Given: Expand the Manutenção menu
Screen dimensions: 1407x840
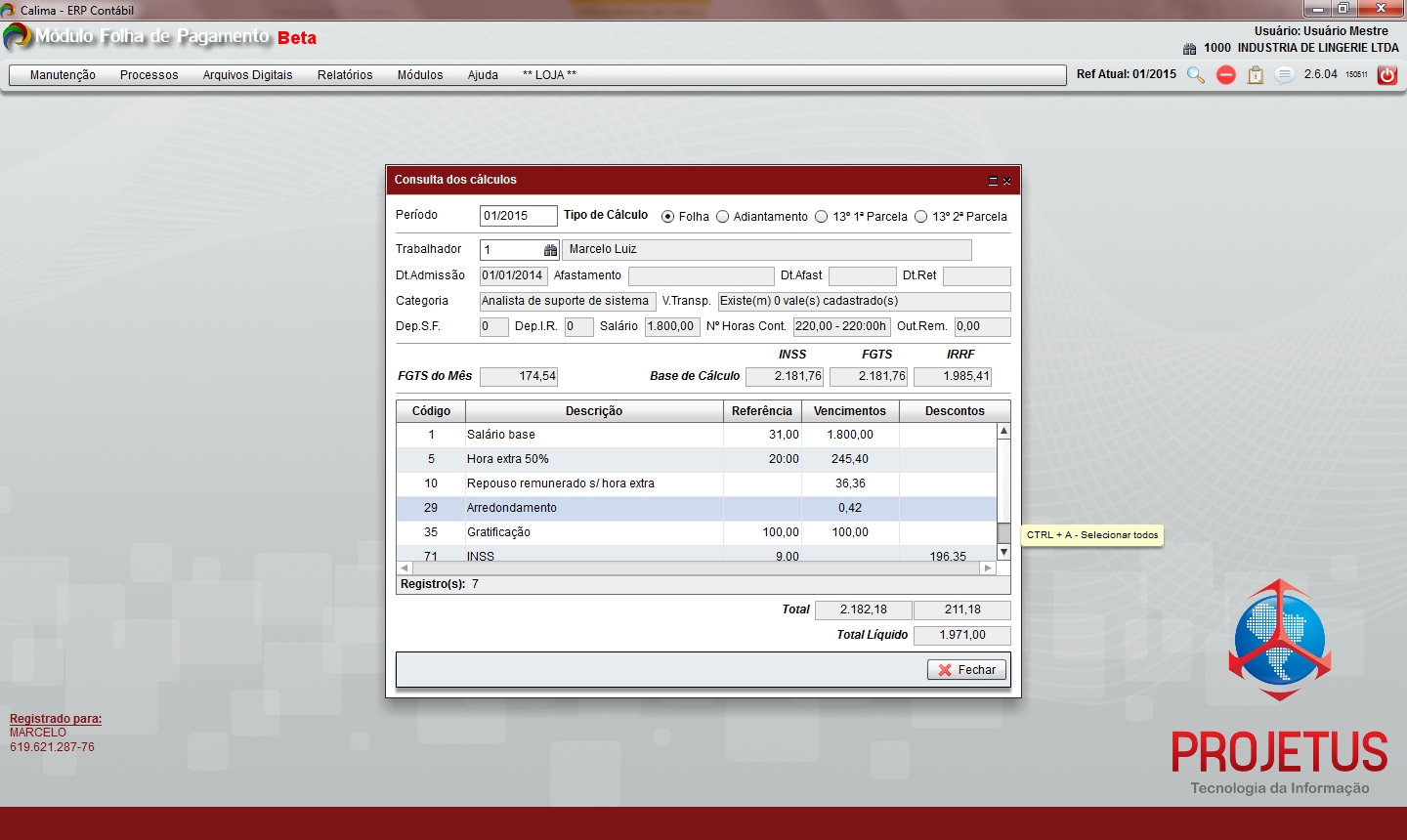Looking at the screenshot, I should coord(63,75).
